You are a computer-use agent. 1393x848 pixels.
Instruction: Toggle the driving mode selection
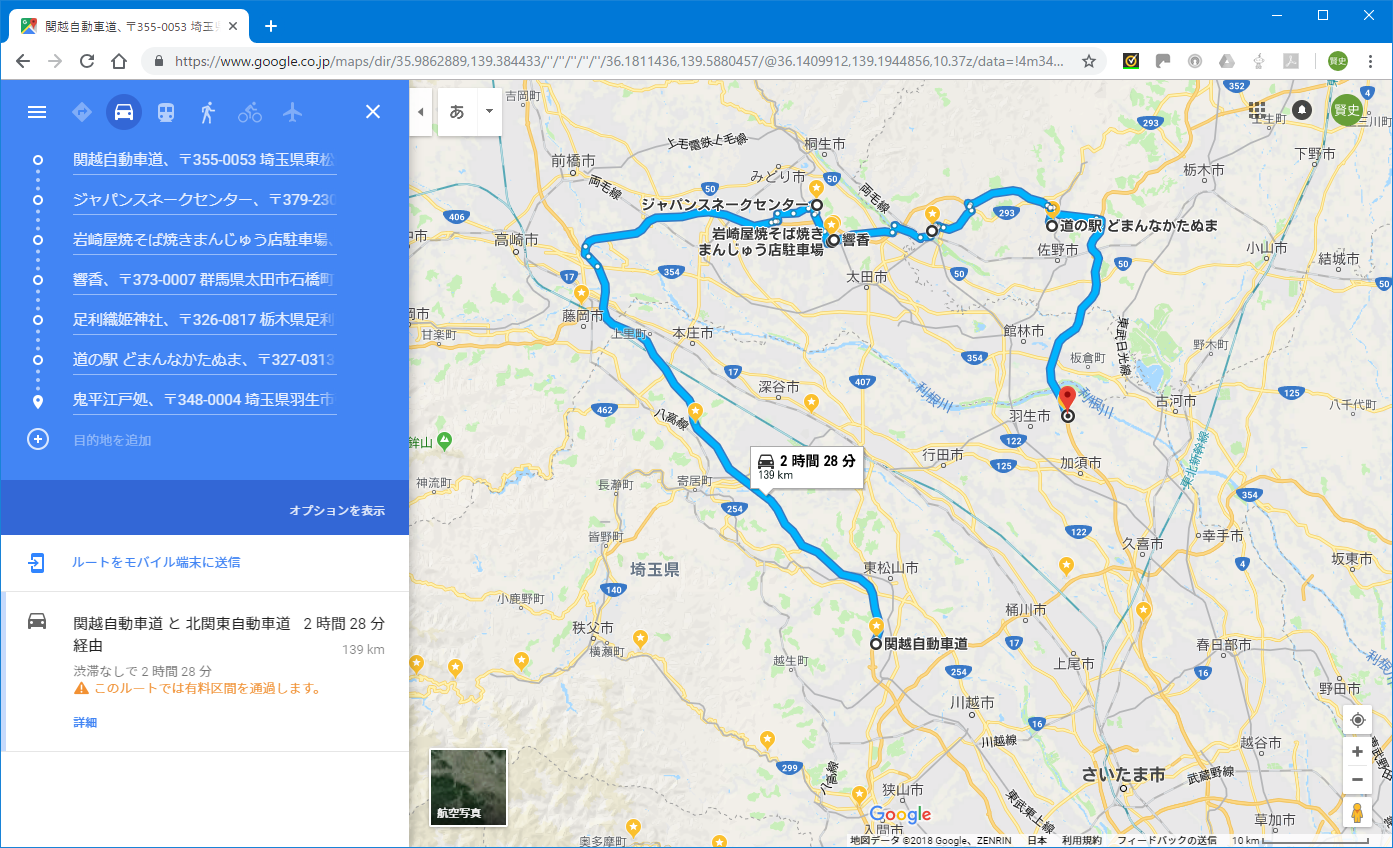click(x=124, y=112)
